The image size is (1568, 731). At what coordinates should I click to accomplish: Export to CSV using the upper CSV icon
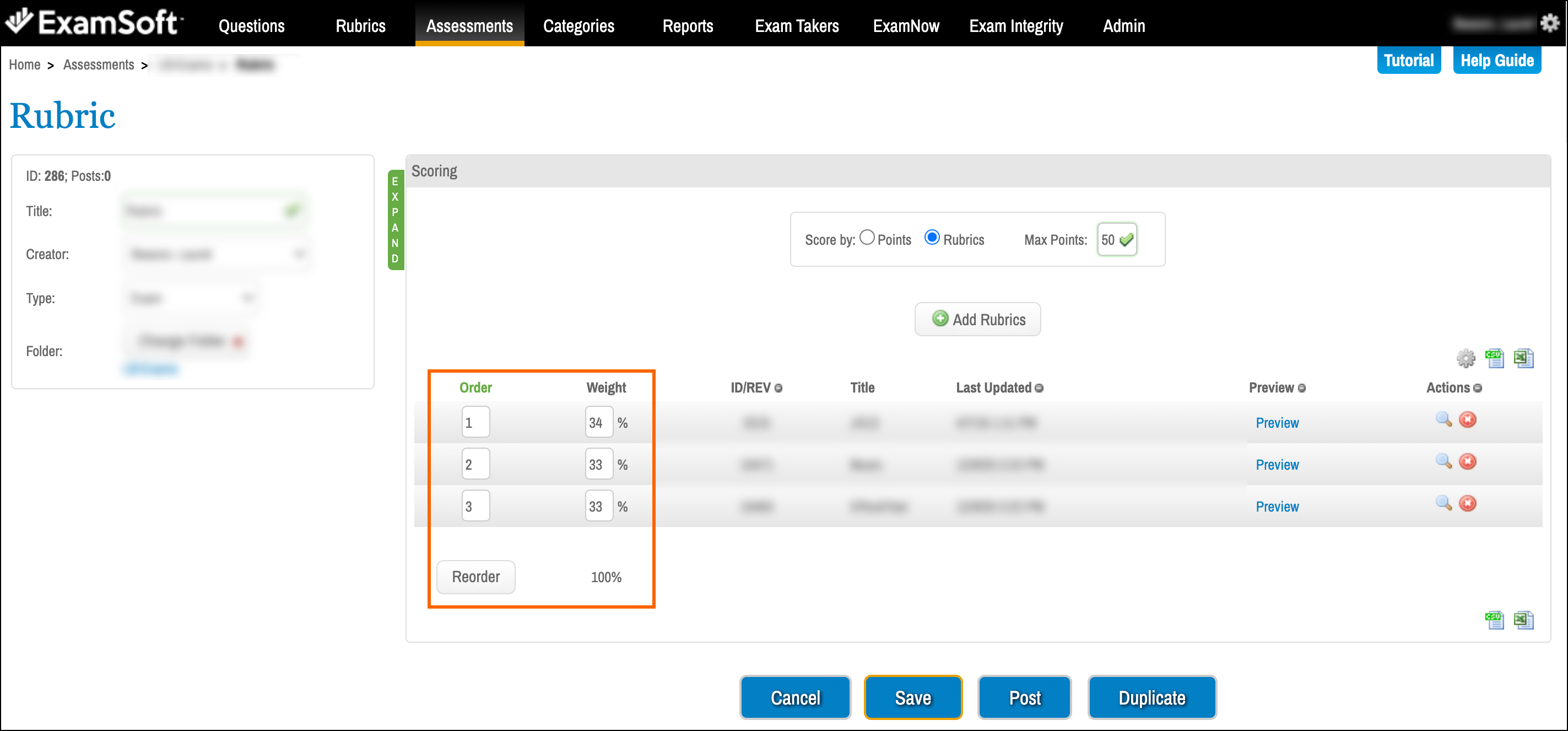point(1494,358)
